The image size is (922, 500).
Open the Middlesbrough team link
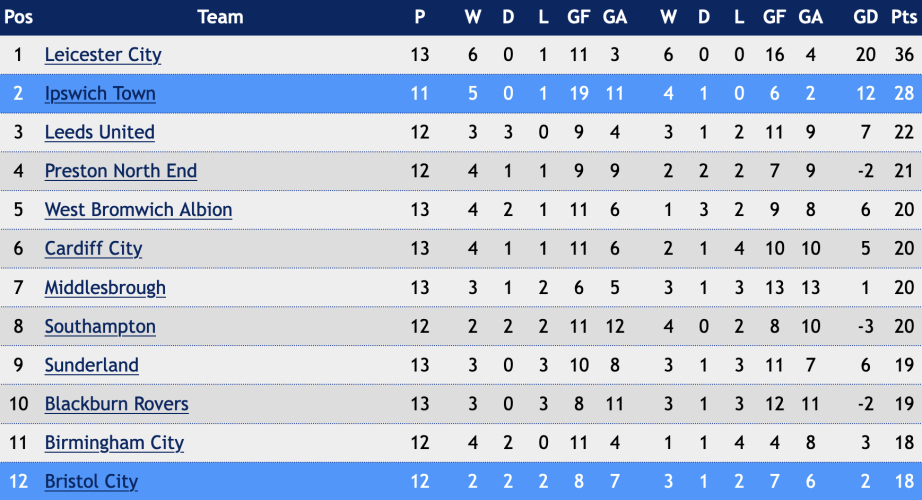(x=105, y=288)
